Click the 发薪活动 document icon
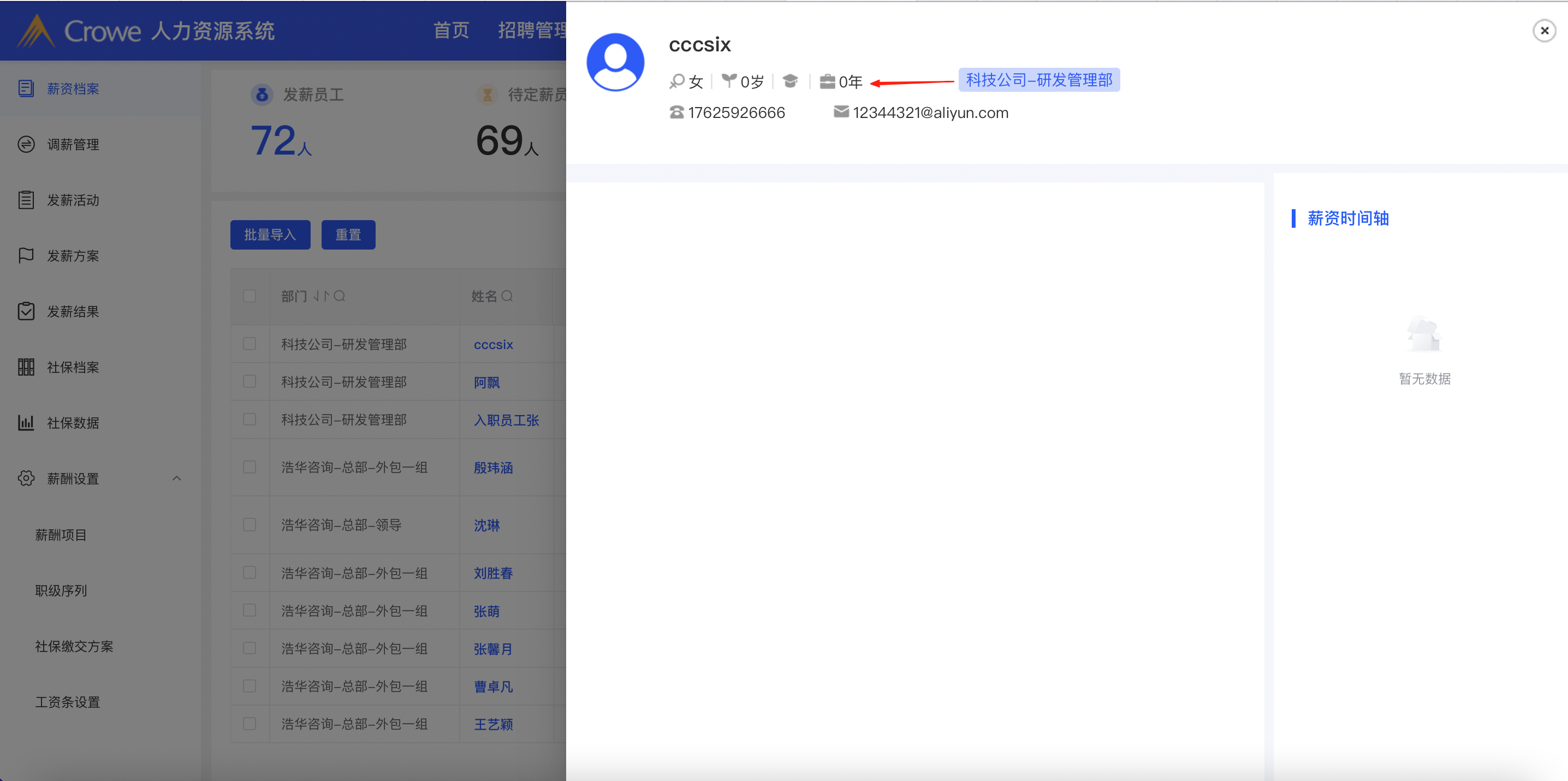Image resolution: width=1568 pixels, height=781 pixels. (x=26, y=200)
